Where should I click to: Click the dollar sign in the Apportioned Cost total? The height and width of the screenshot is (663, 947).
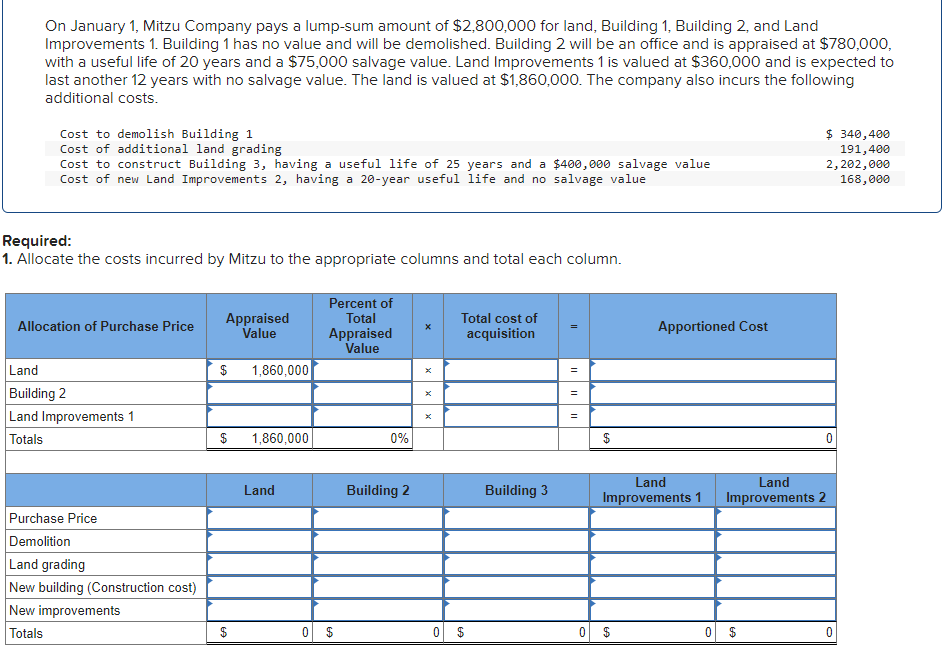point(608,438)
